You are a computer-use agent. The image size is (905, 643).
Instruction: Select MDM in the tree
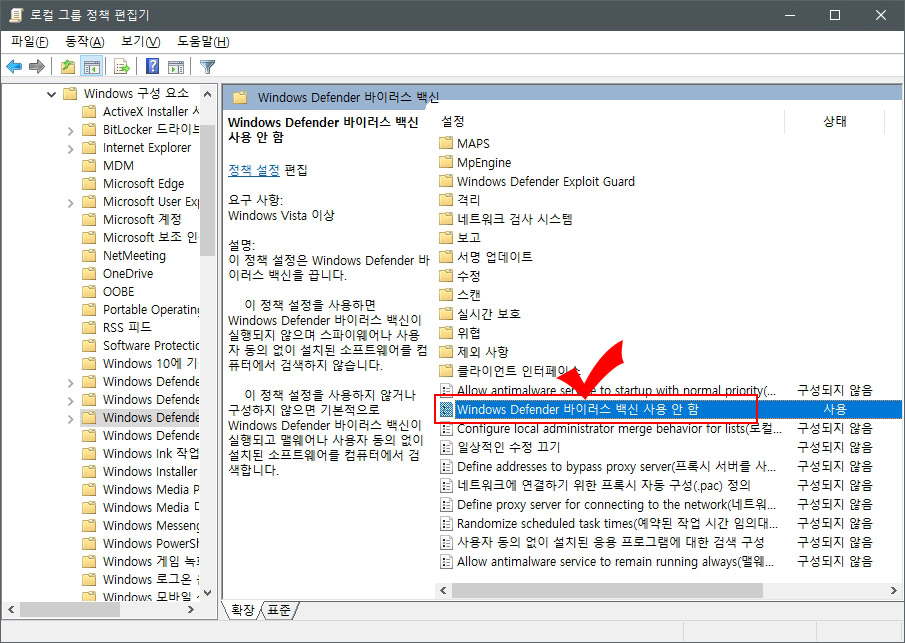[108, 166]
